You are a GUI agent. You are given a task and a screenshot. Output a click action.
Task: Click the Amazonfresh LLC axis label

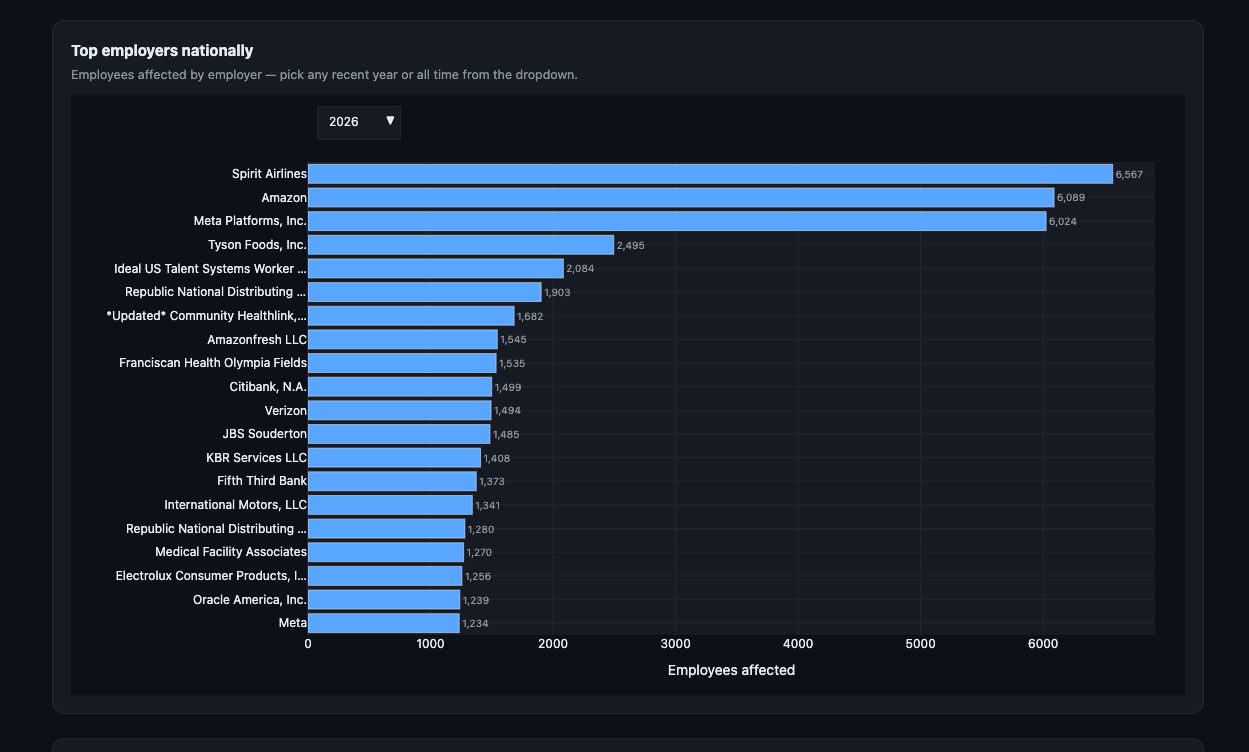(x=257, y=340)
